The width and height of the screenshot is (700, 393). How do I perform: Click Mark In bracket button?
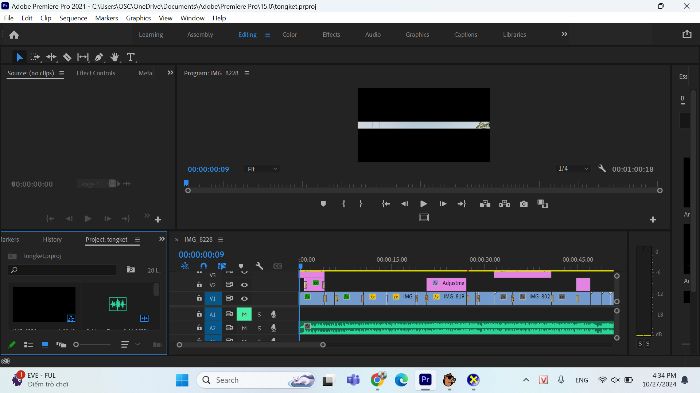point(343,204)
